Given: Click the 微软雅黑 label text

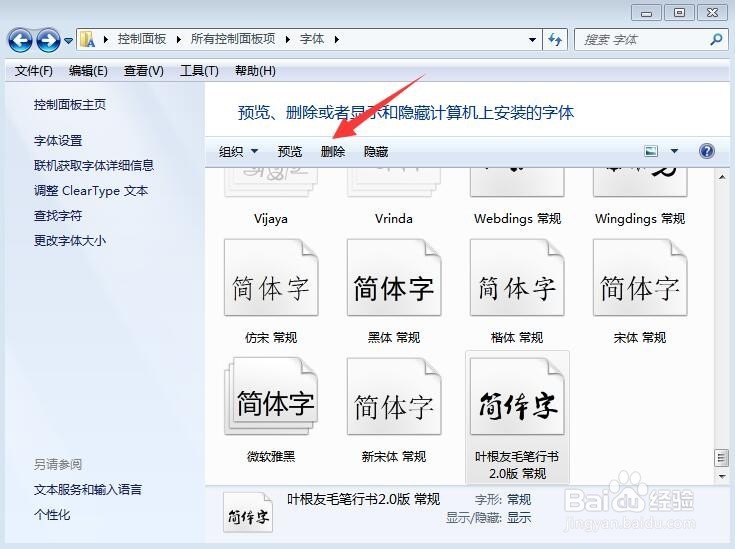Looking at the screenshot, I should (271, 456).
